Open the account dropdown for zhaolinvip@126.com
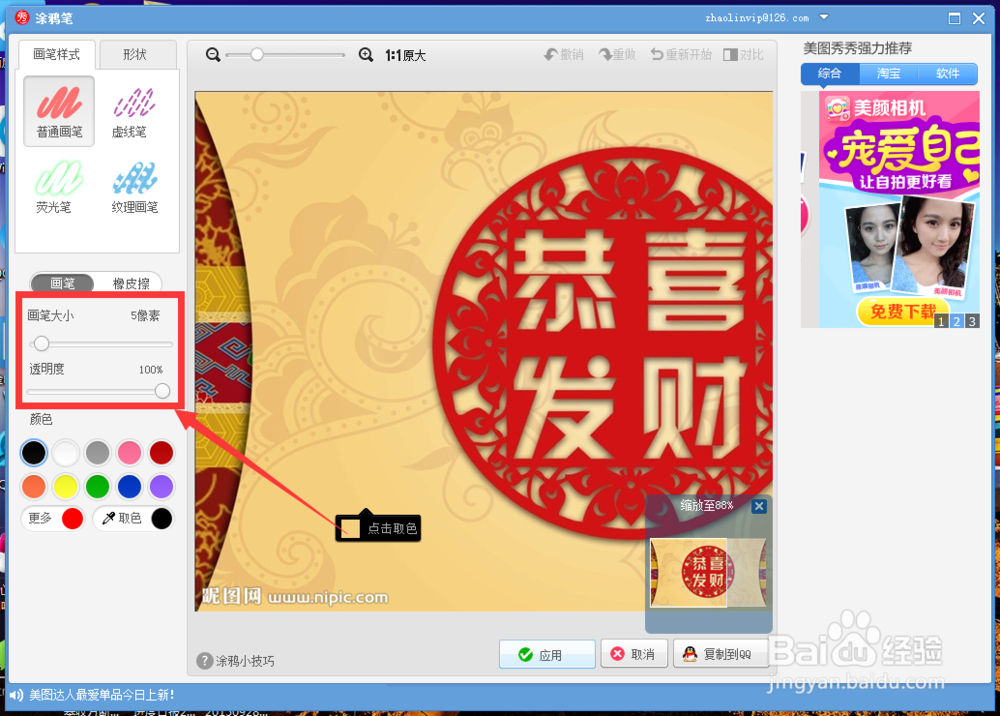 [823, 17]
